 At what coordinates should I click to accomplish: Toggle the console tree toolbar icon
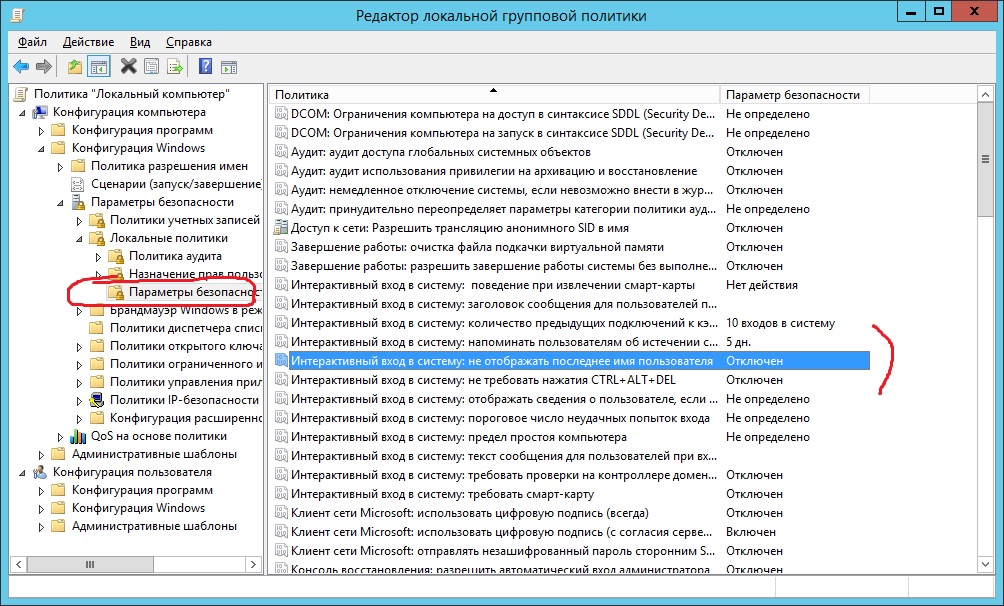point(98,67)
